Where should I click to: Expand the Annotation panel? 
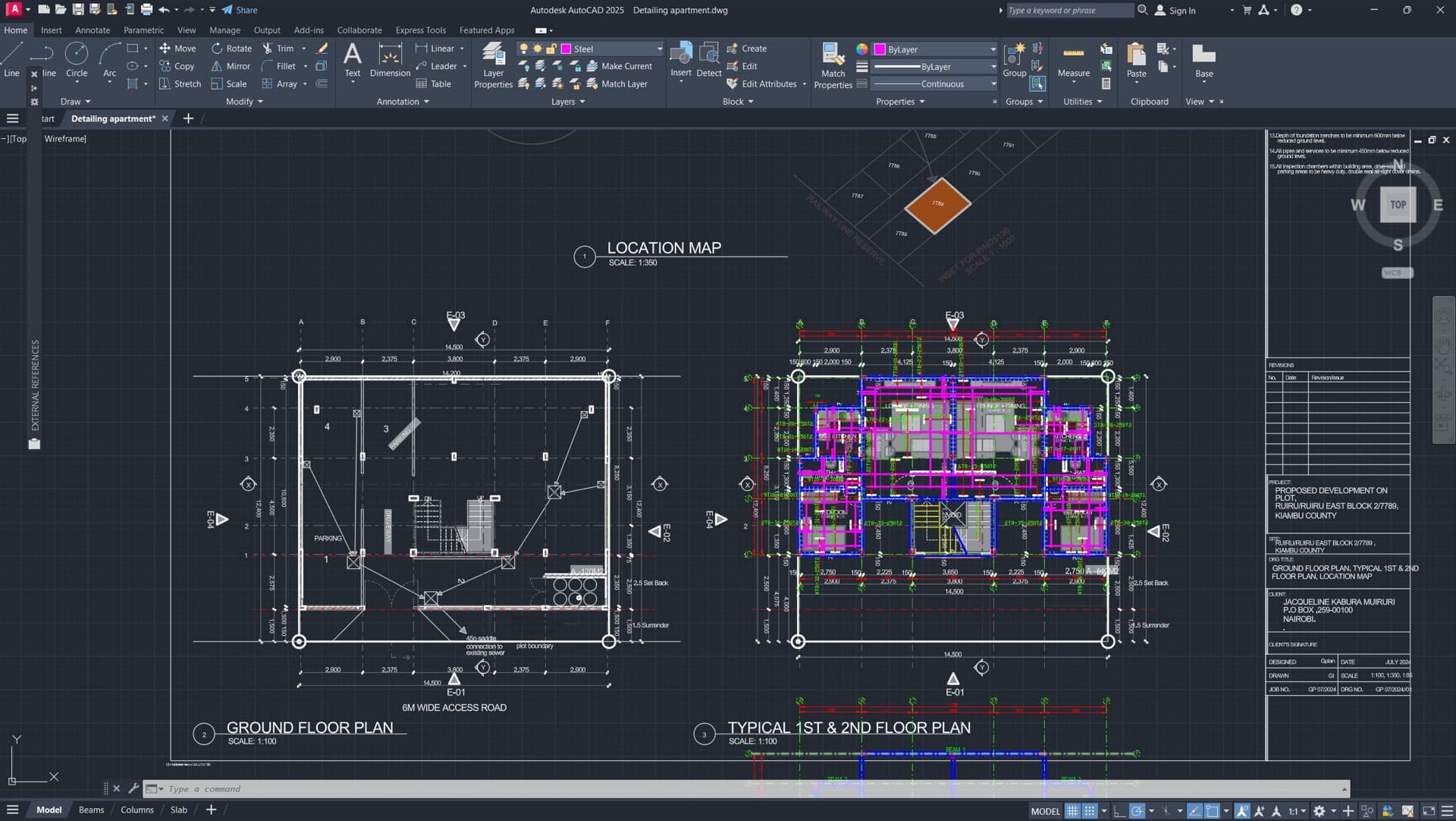coord(403,102)
